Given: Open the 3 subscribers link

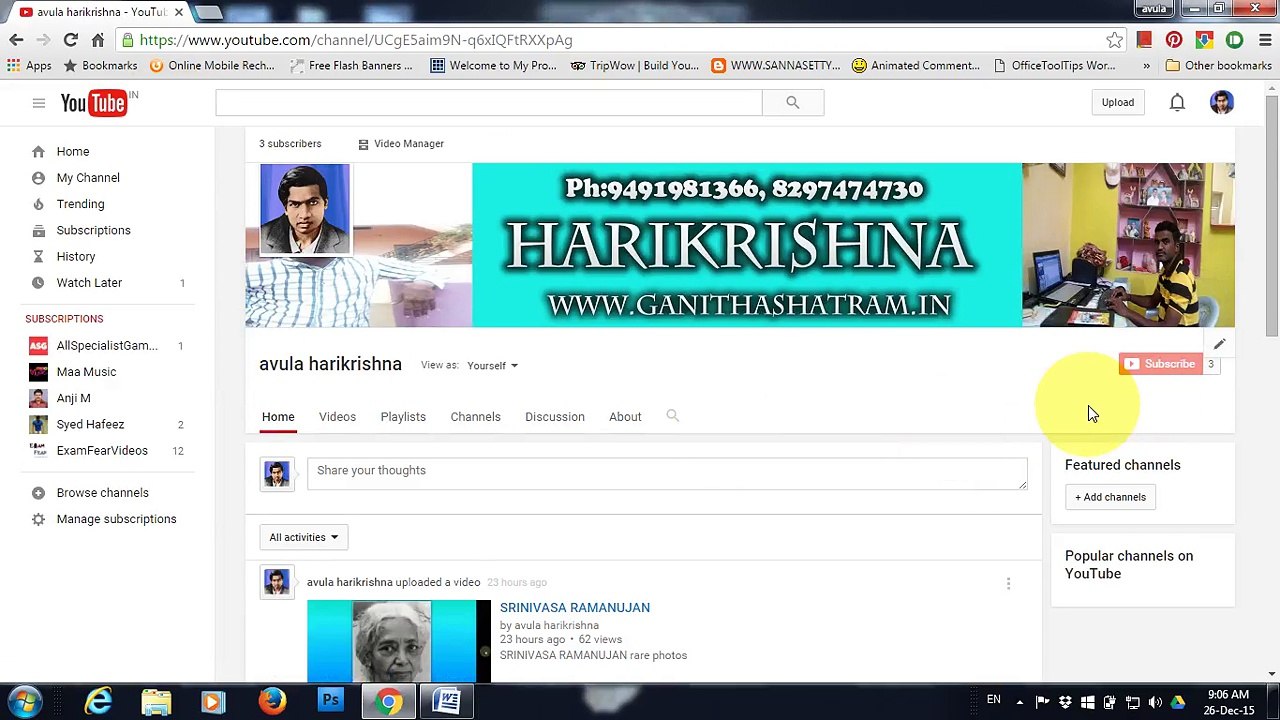Looking at the screenshot, I should point(290,144).
